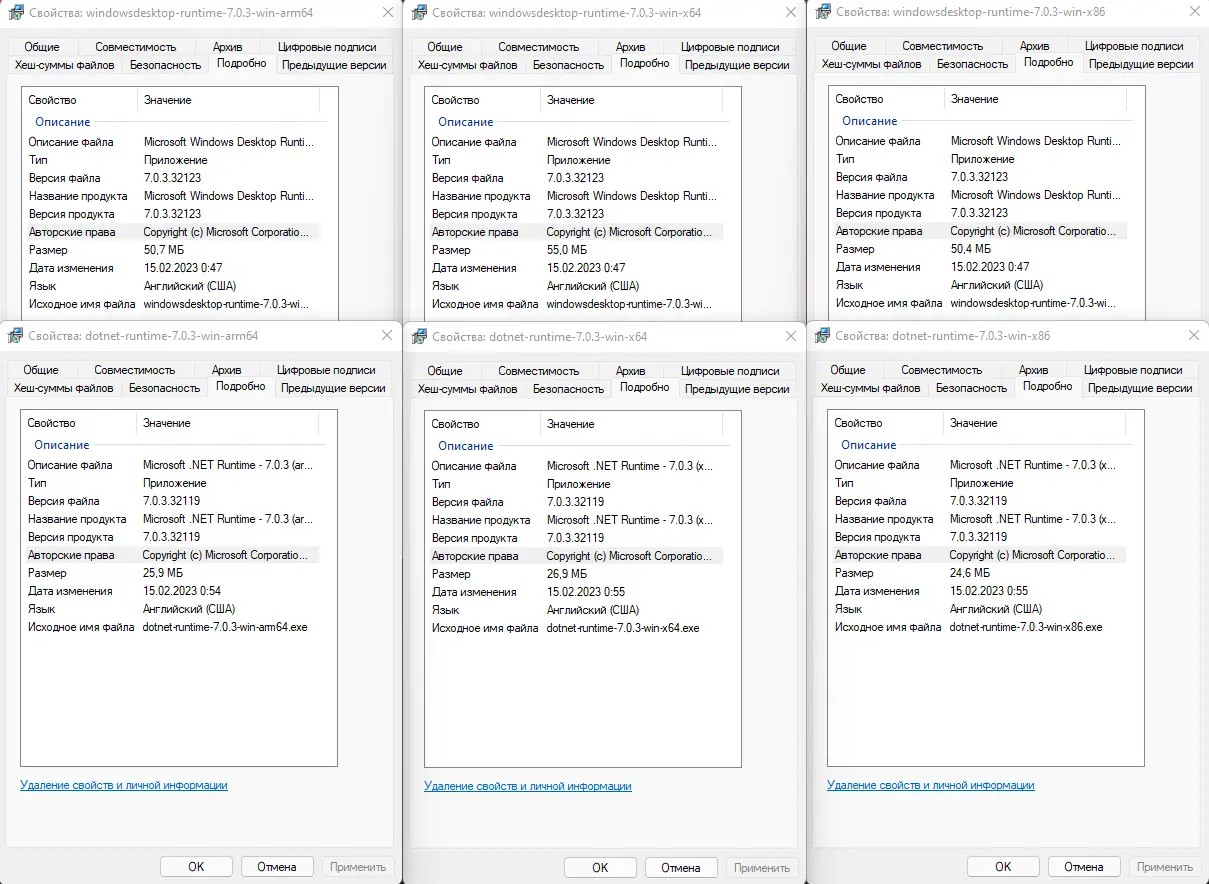Image resolution: width=1209 pixels, height=884 pixels.
Task: Click the installer icon in windowsdesktop-runtime x86 title bar
Action: (x=823, y=11)
